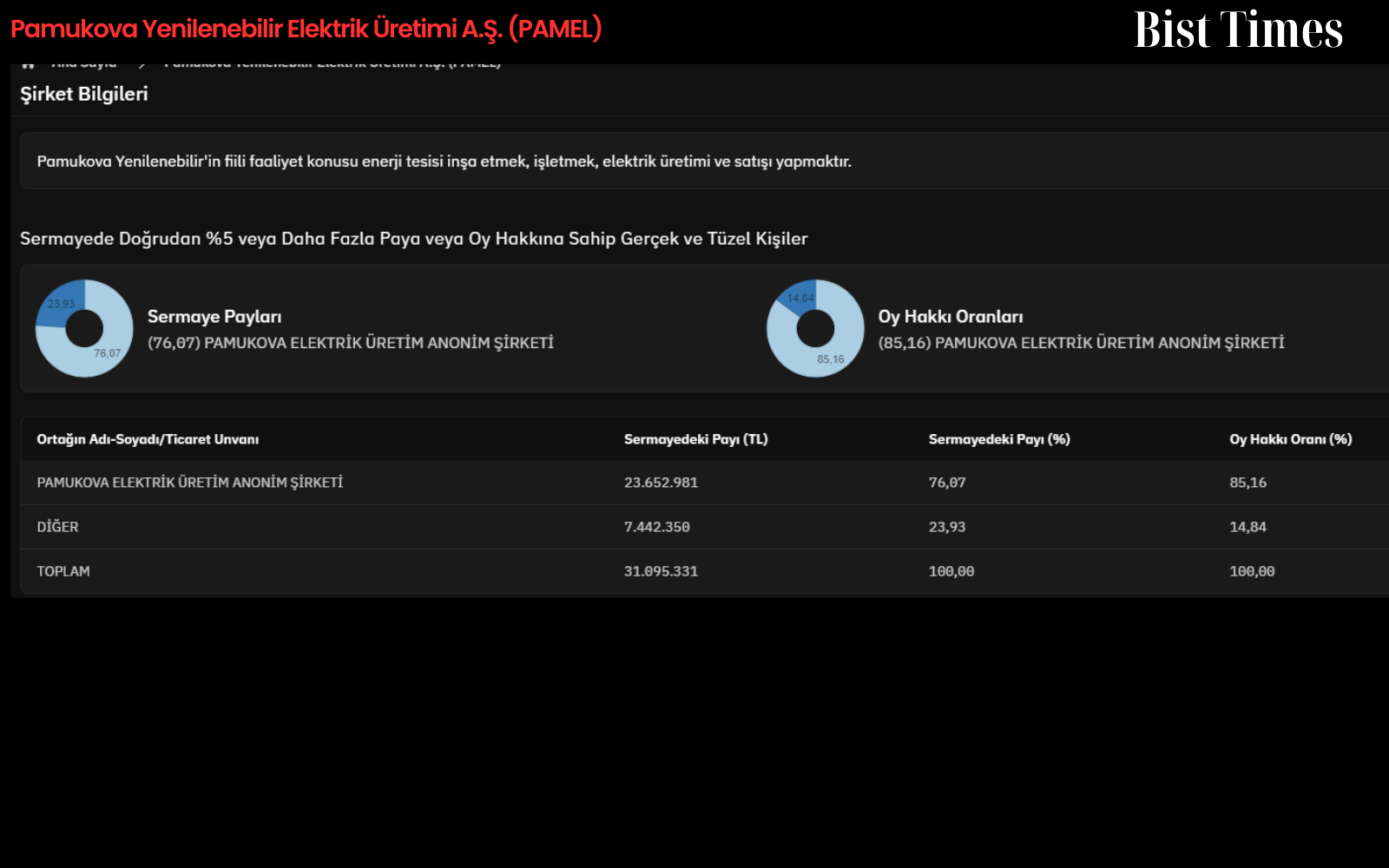Click the Sermayedeki Payı (TL) column header
The image size is (1389, 868).
tap(696, 439)
